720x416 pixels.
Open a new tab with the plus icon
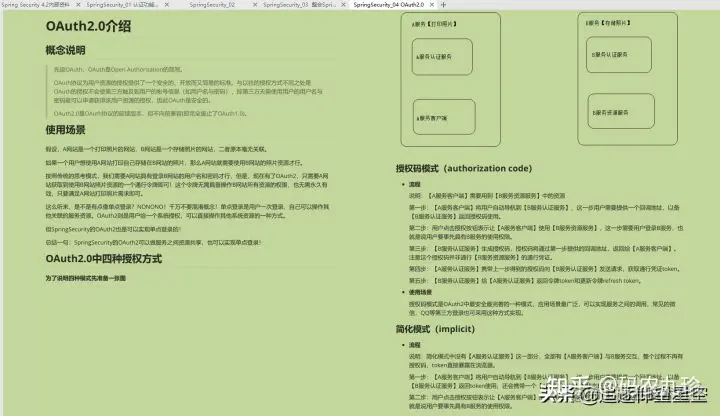coord(443,5)
